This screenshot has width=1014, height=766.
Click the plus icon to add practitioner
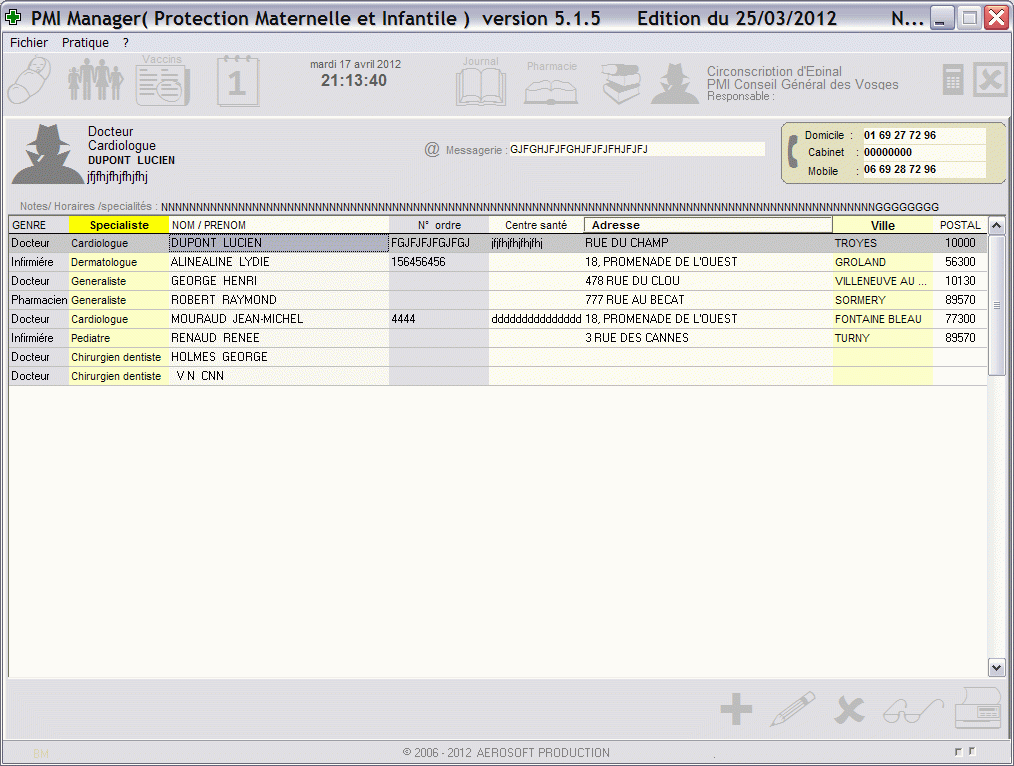(x=736, y=710)
